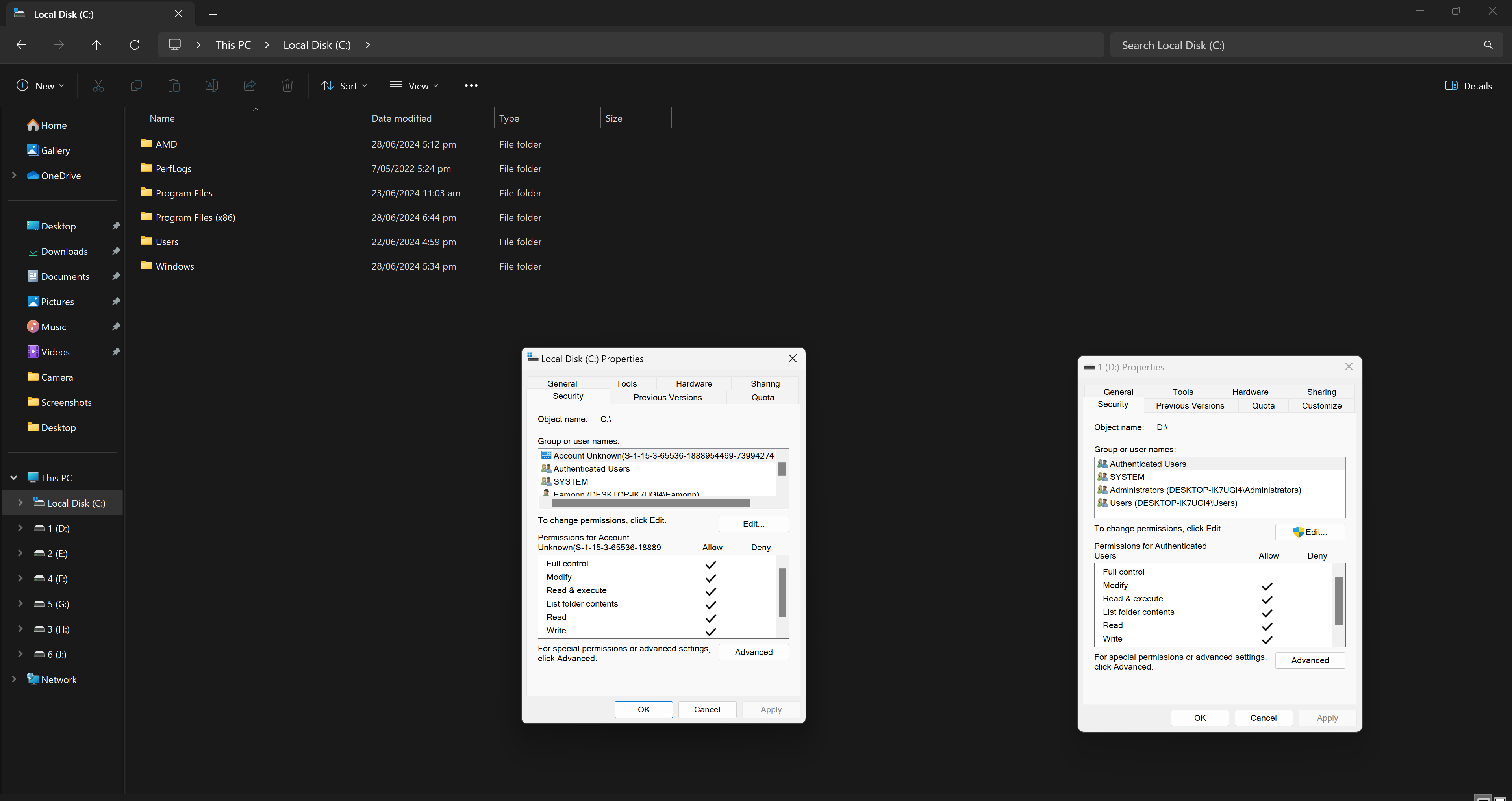Sort by the Date modified column header
This screenshot has width=1512, height=801.
click(x=430, y=118)
